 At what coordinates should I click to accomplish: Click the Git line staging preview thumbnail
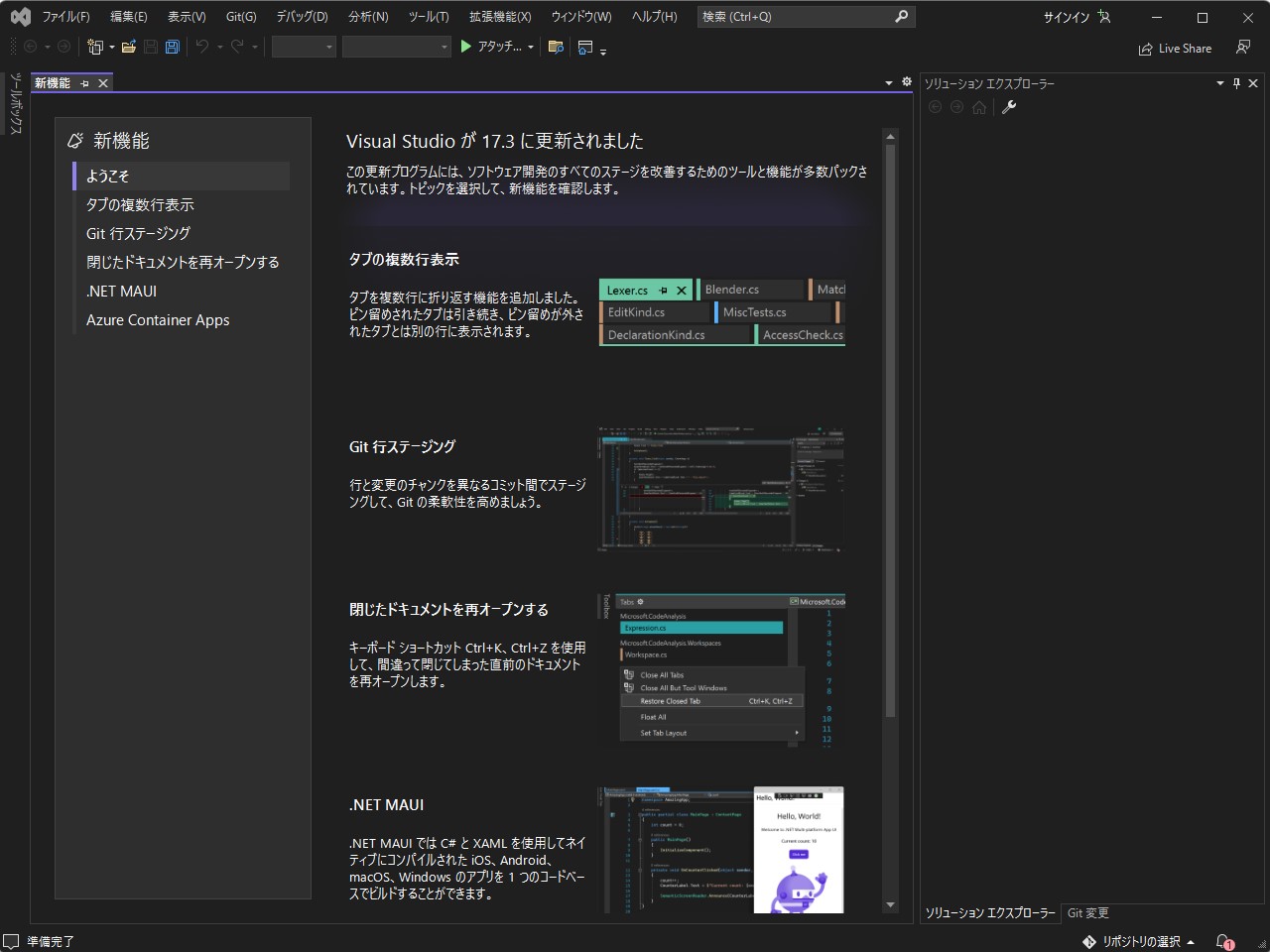pos(721,490)
